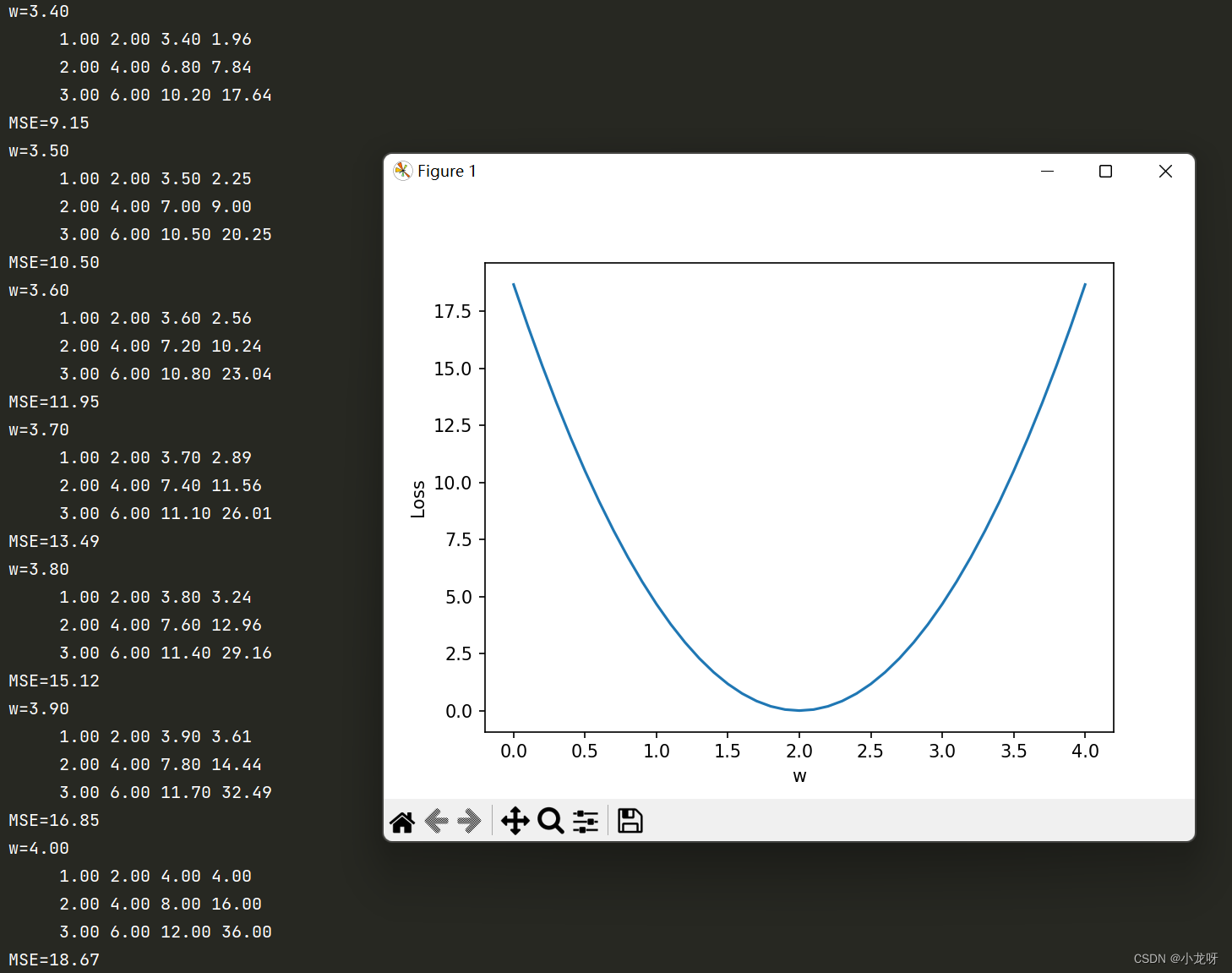Minimize the Figure 1 window
This screenshot has width=1232, height=973.
tap(1047, 171)
